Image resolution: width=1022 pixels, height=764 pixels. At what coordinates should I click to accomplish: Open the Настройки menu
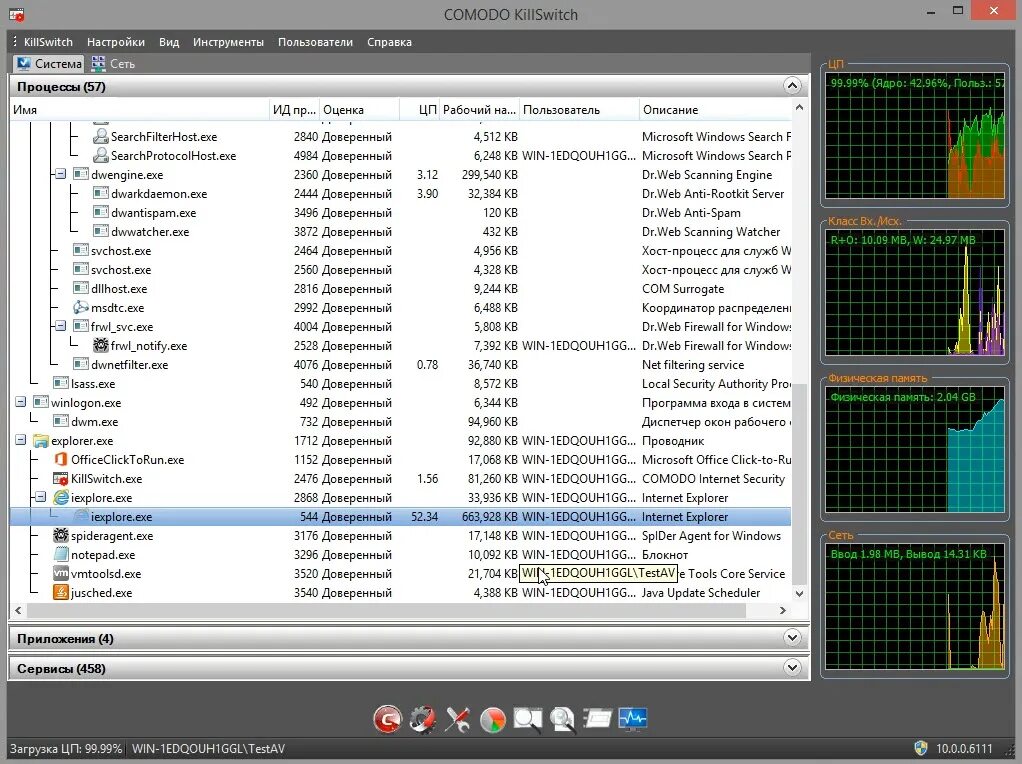click(116, 42)
